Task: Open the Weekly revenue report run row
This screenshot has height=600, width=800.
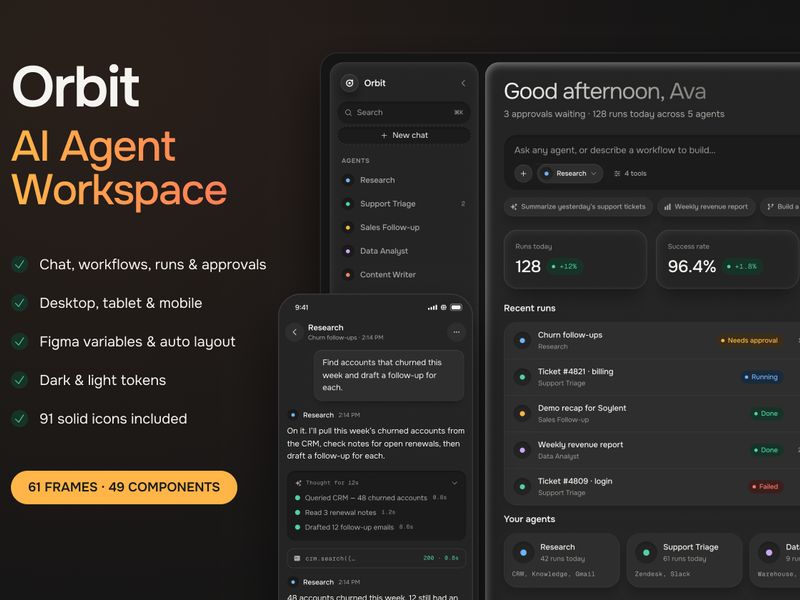Action: (652, 450)
